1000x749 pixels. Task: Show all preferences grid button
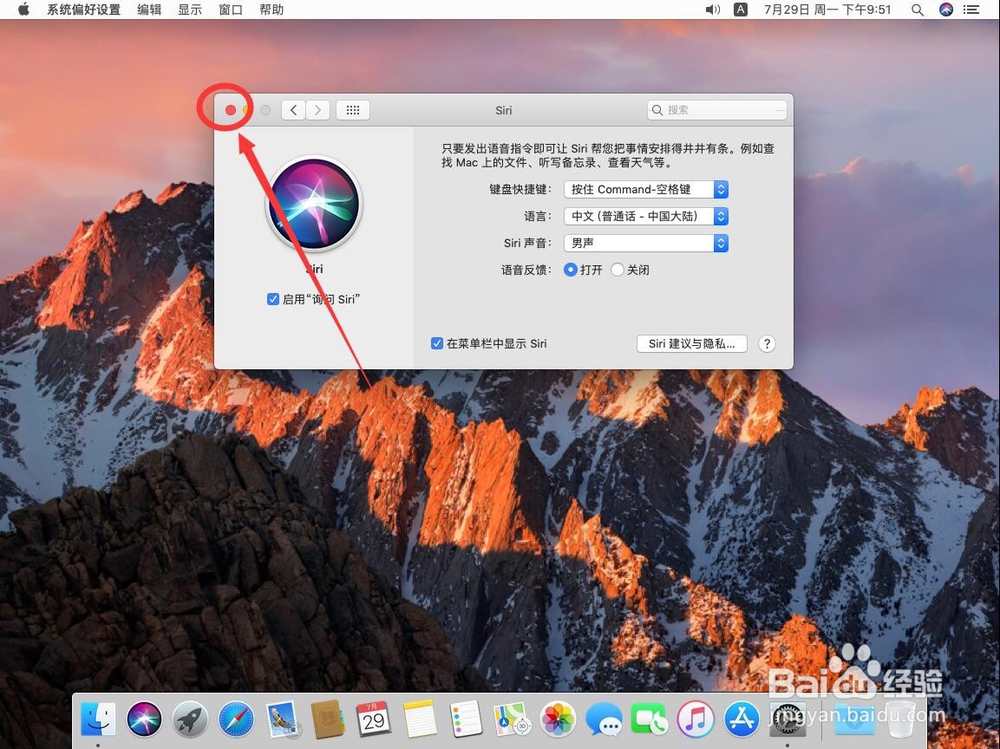coord(353,110)
